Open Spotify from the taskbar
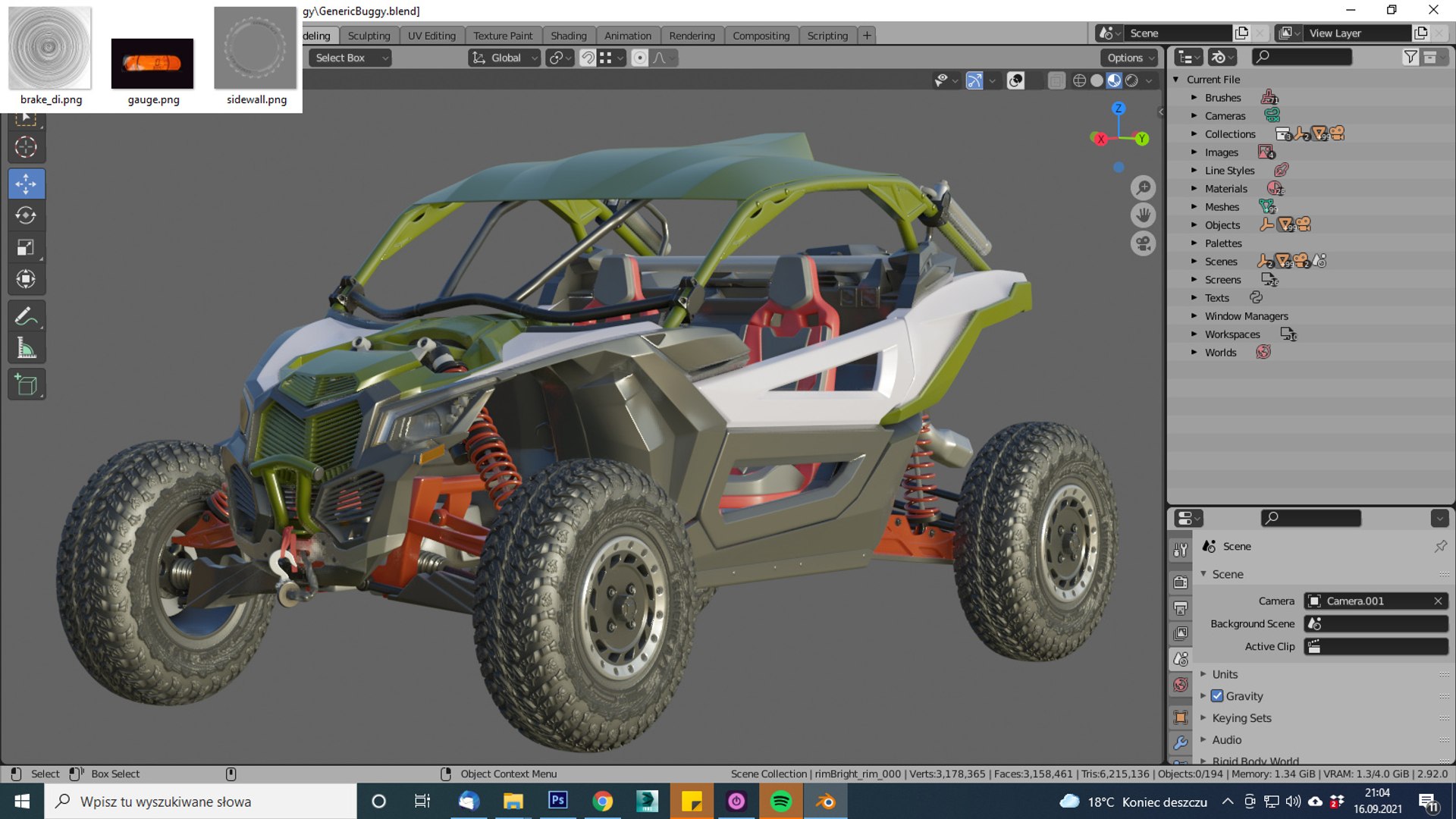 coord(781,802)
